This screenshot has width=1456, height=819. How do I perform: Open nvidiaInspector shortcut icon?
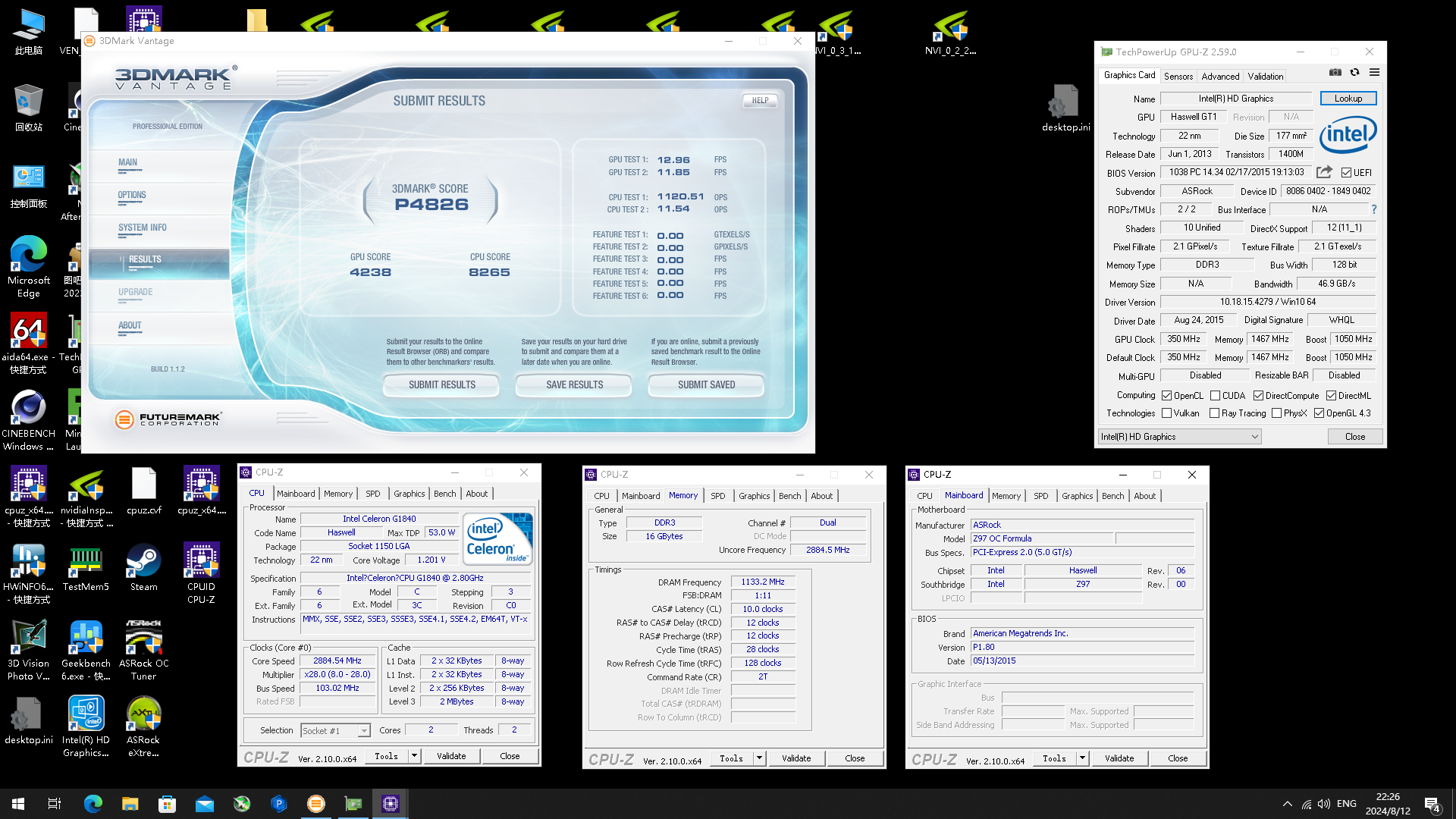pos(86,497)
